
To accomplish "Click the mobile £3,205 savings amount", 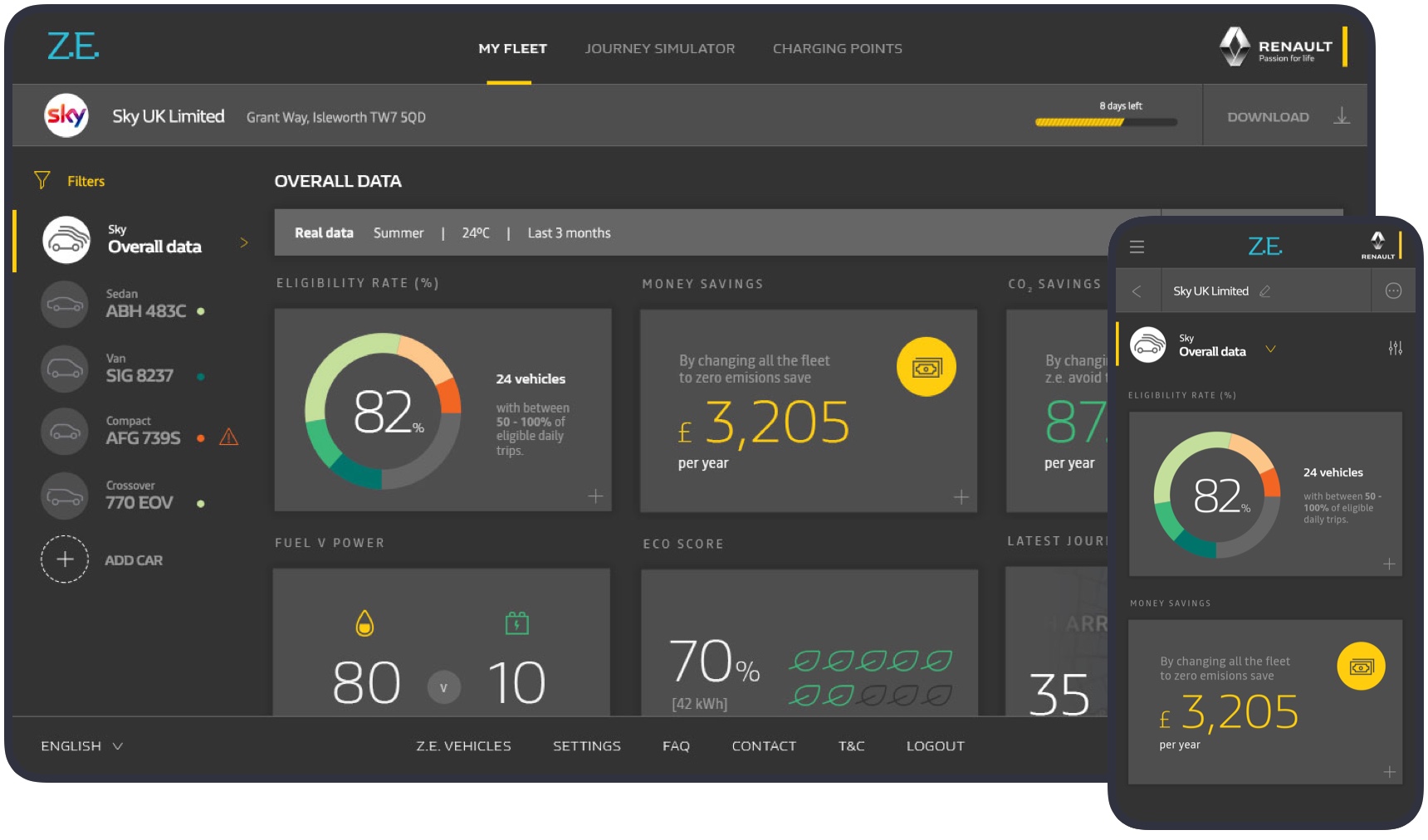I will point(1229,712).
